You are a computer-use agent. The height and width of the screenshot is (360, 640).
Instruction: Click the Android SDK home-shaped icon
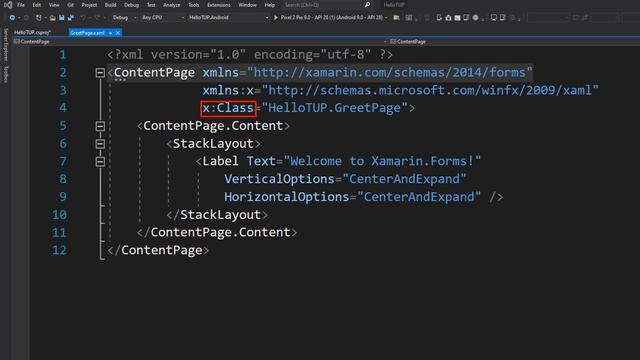coord(448,18)
